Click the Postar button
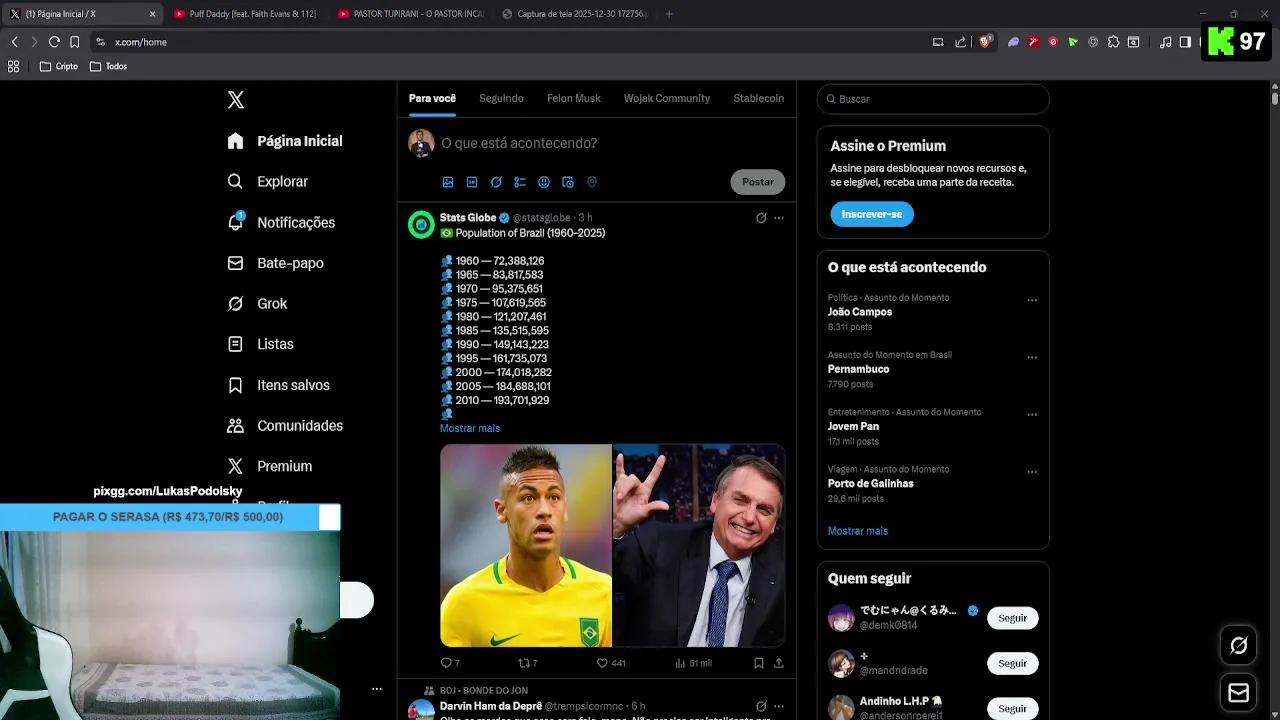This screenshot has width=1280, height=720. 758,182
